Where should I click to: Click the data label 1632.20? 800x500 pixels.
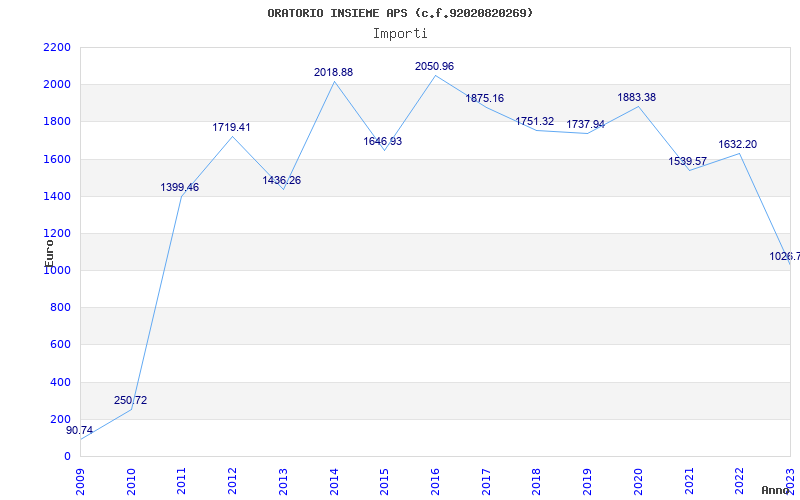[x=738, y=144]
